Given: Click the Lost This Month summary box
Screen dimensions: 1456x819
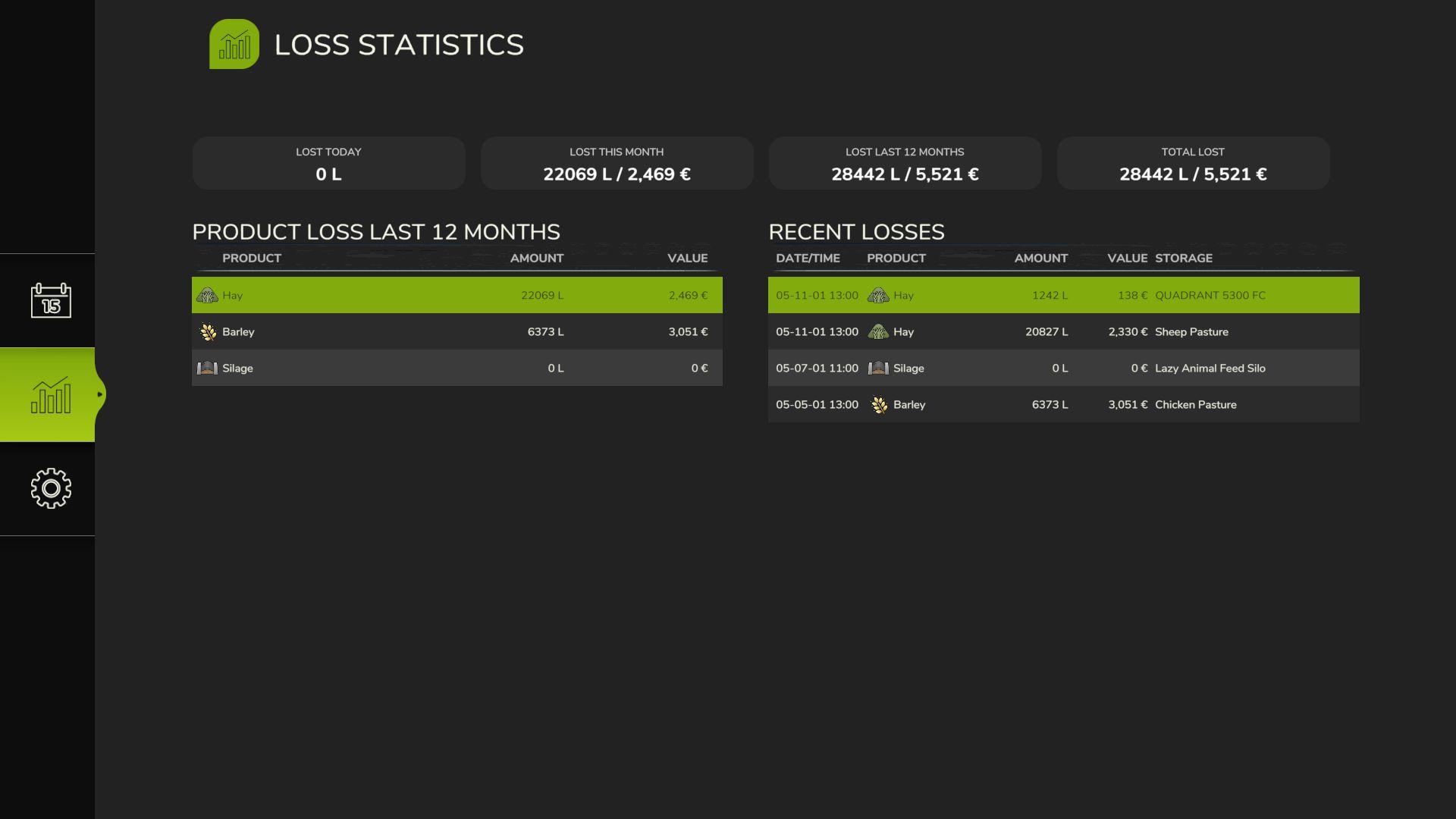Looking at the screenshot, I should pyautogui.click(x=617, y=163).
